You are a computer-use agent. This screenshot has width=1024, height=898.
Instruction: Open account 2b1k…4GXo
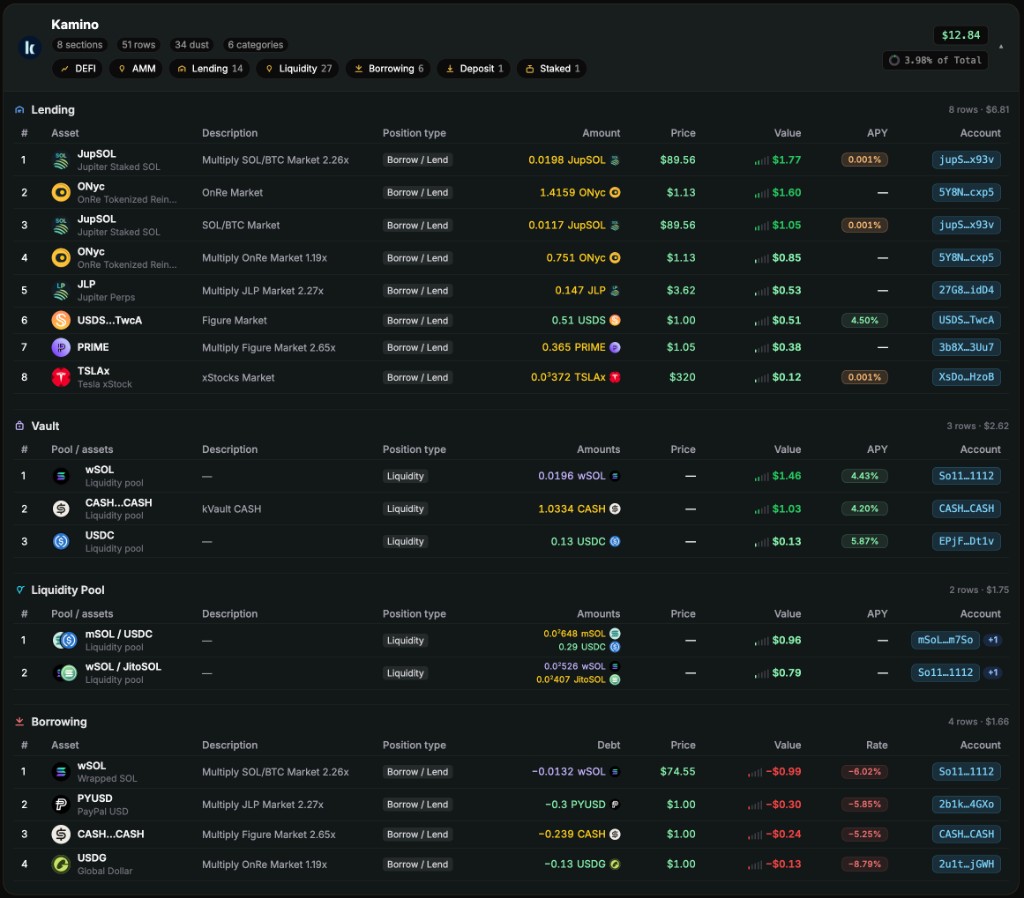tap(966, 805)
